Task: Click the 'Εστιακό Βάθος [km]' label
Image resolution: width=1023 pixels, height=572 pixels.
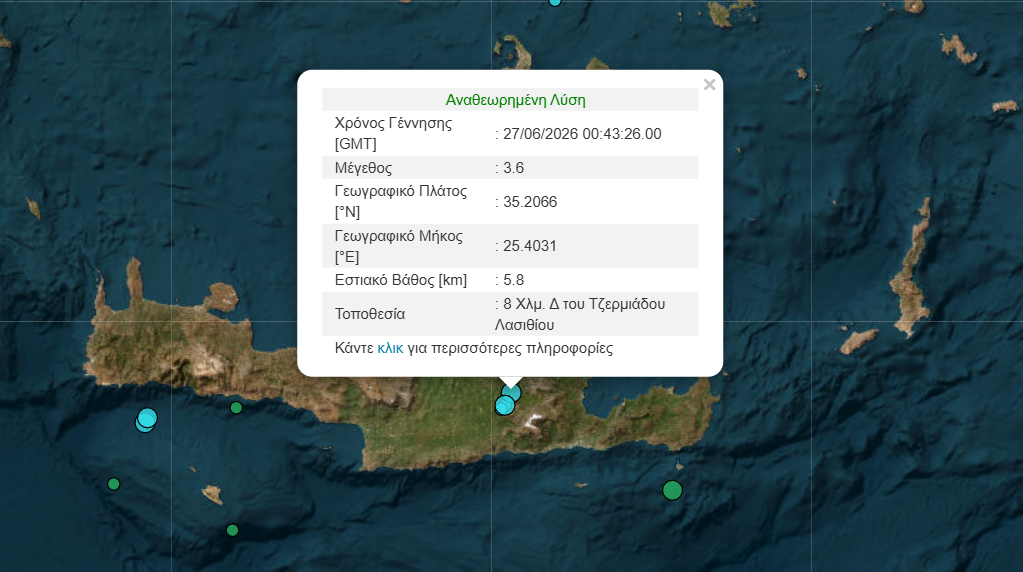Action: (x=401, y=280)
